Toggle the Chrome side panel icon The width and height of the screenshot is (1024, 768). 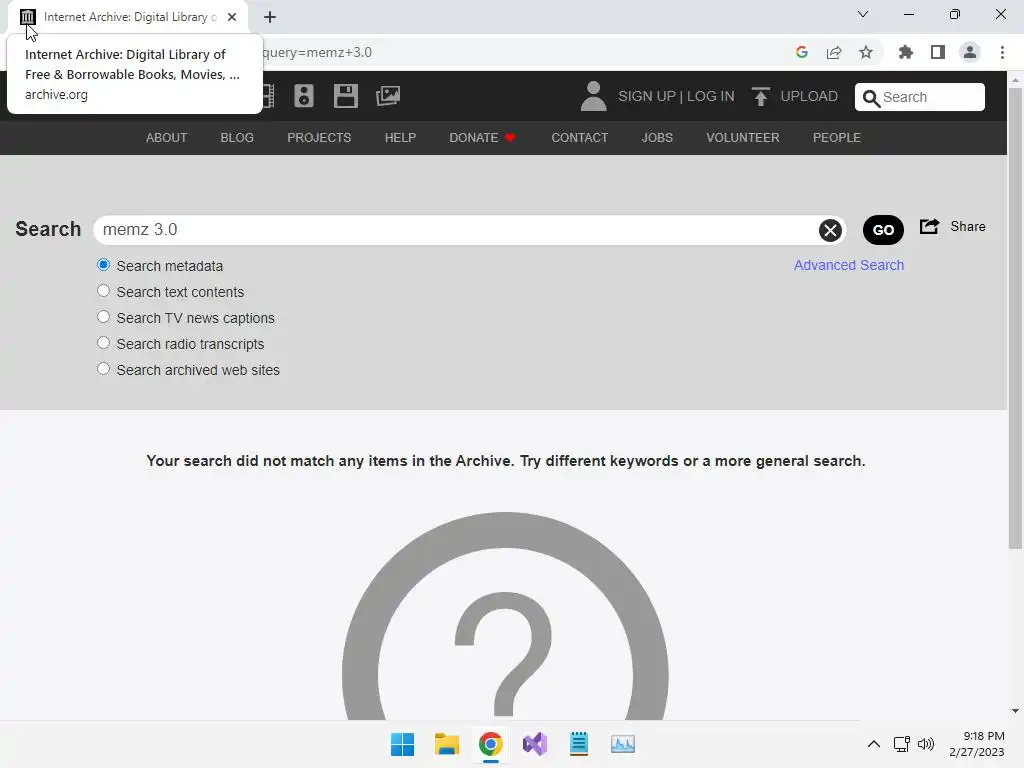938,52
